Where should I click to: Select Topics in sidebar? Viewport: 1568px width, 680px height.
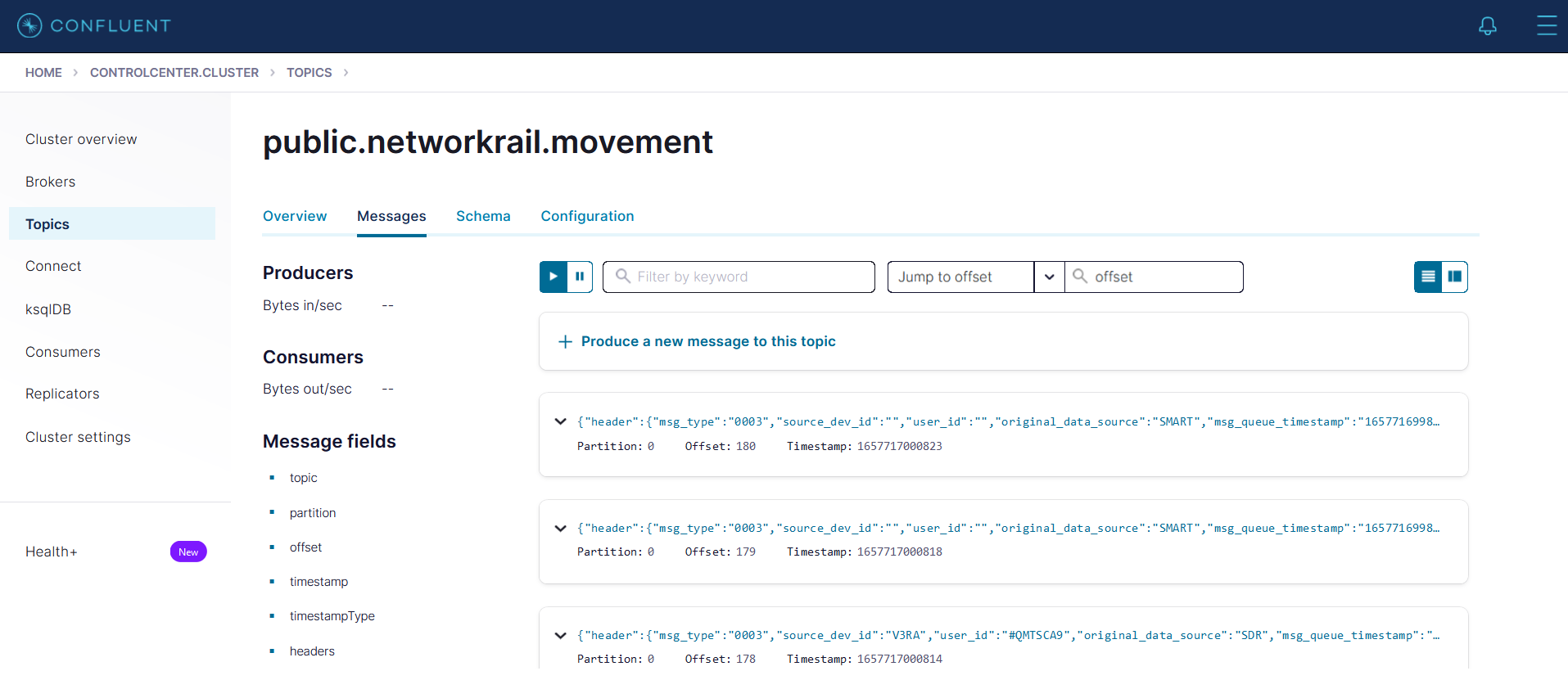(x=112, y=223)
